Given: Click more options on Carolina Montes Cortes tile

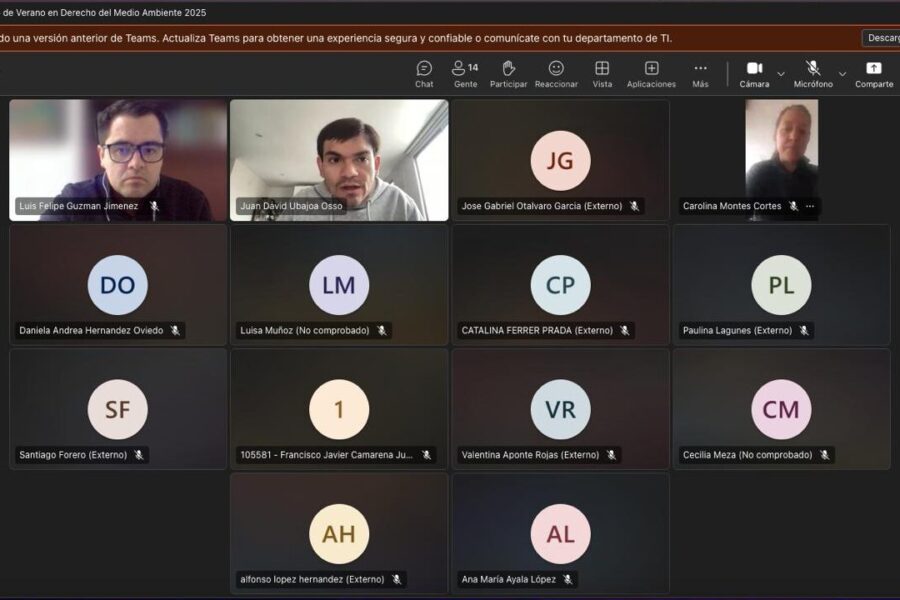Looking at the screenshot, I should coord(810,206).
